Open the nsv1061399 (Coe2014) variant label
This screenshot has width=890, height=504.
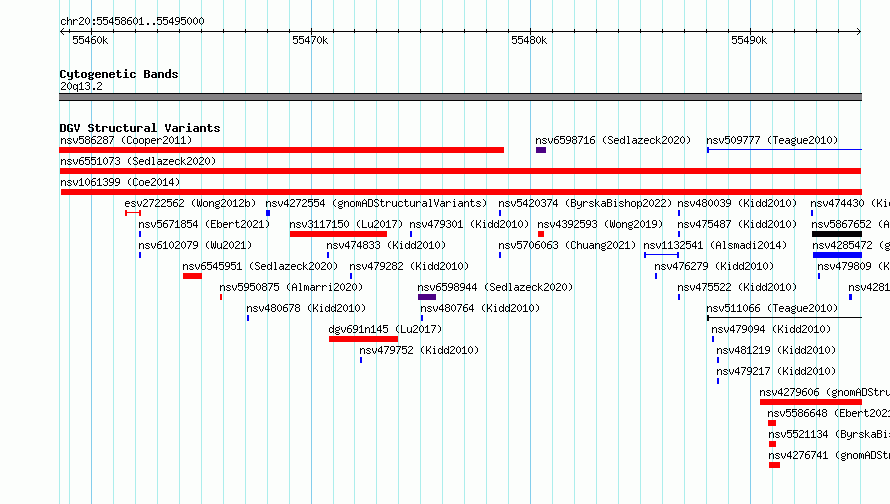[120, 182]
